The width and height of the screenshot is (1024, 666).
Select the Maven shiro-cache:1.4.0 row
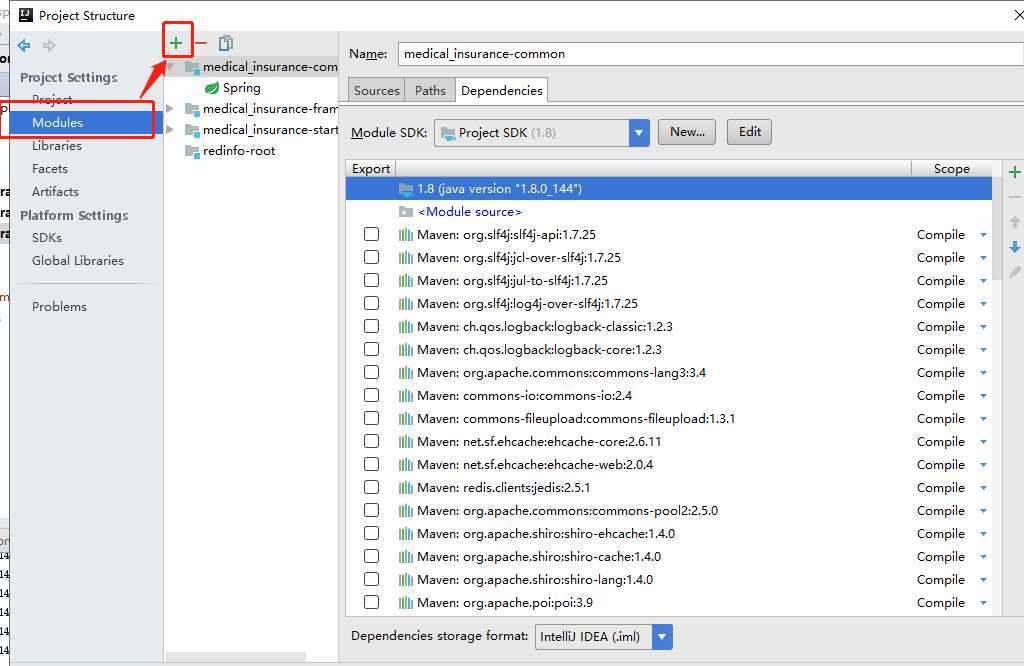tap(669, 556)
